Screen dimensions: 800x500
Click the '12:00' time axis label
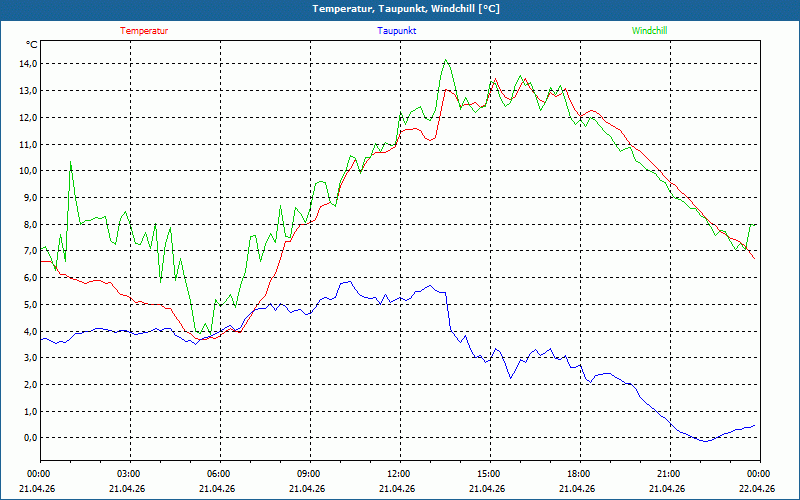pos(398,474)
